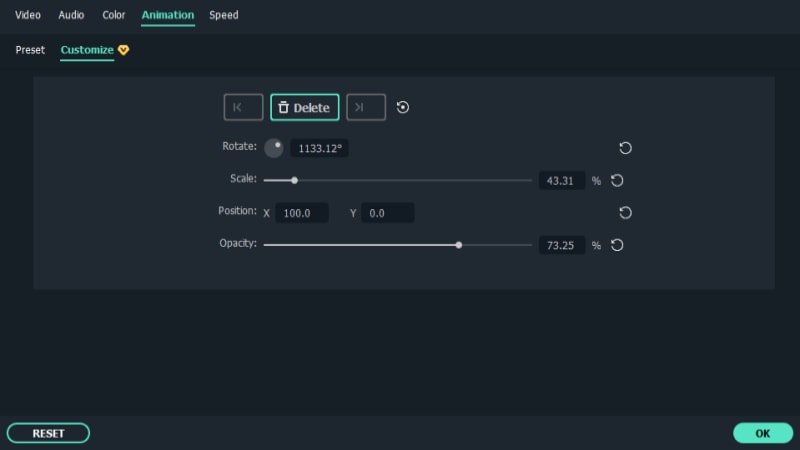
Task: Click the Scale percentage field 43.31
Action: (562, 181)
